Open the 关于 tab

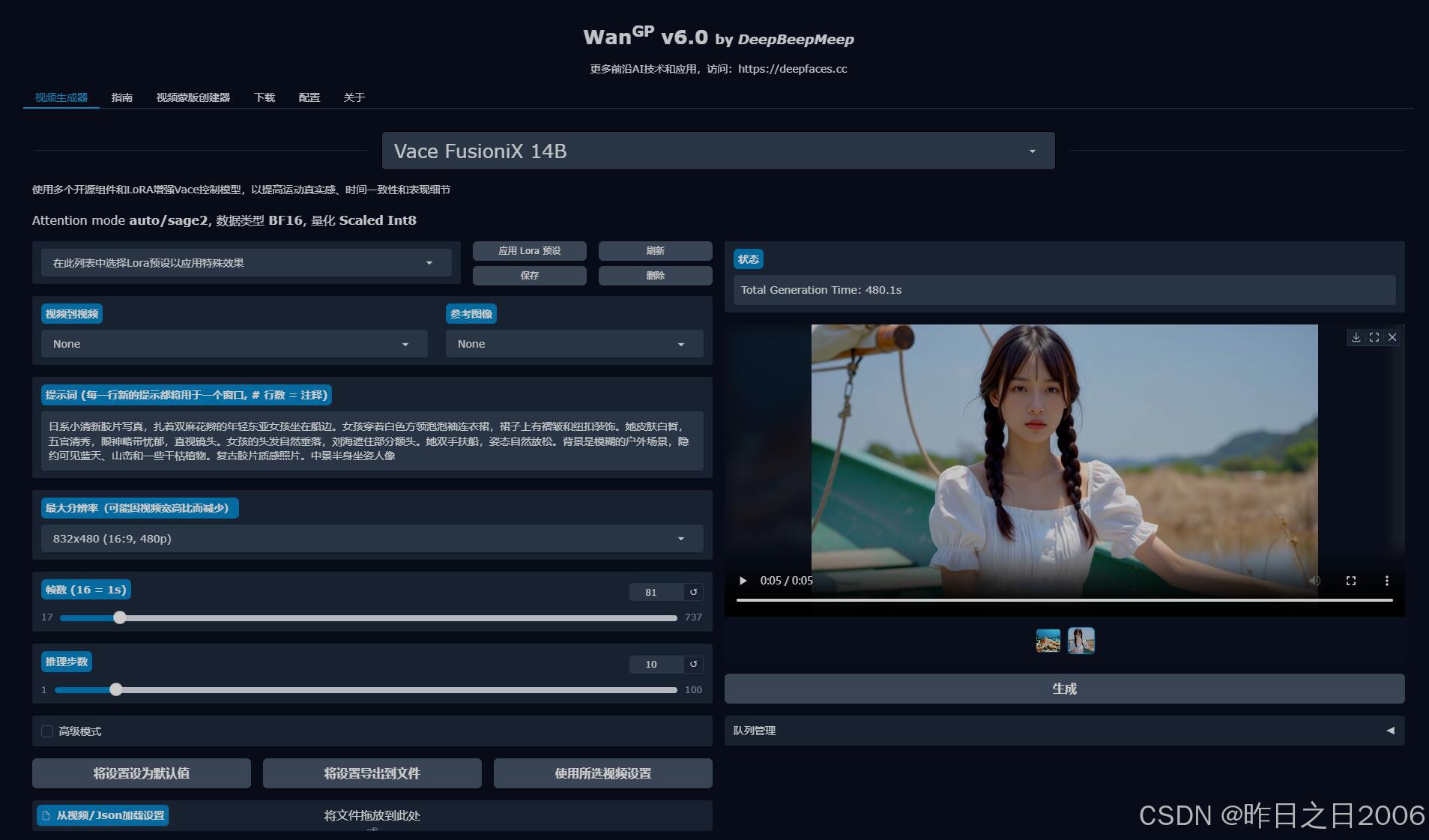354,97
